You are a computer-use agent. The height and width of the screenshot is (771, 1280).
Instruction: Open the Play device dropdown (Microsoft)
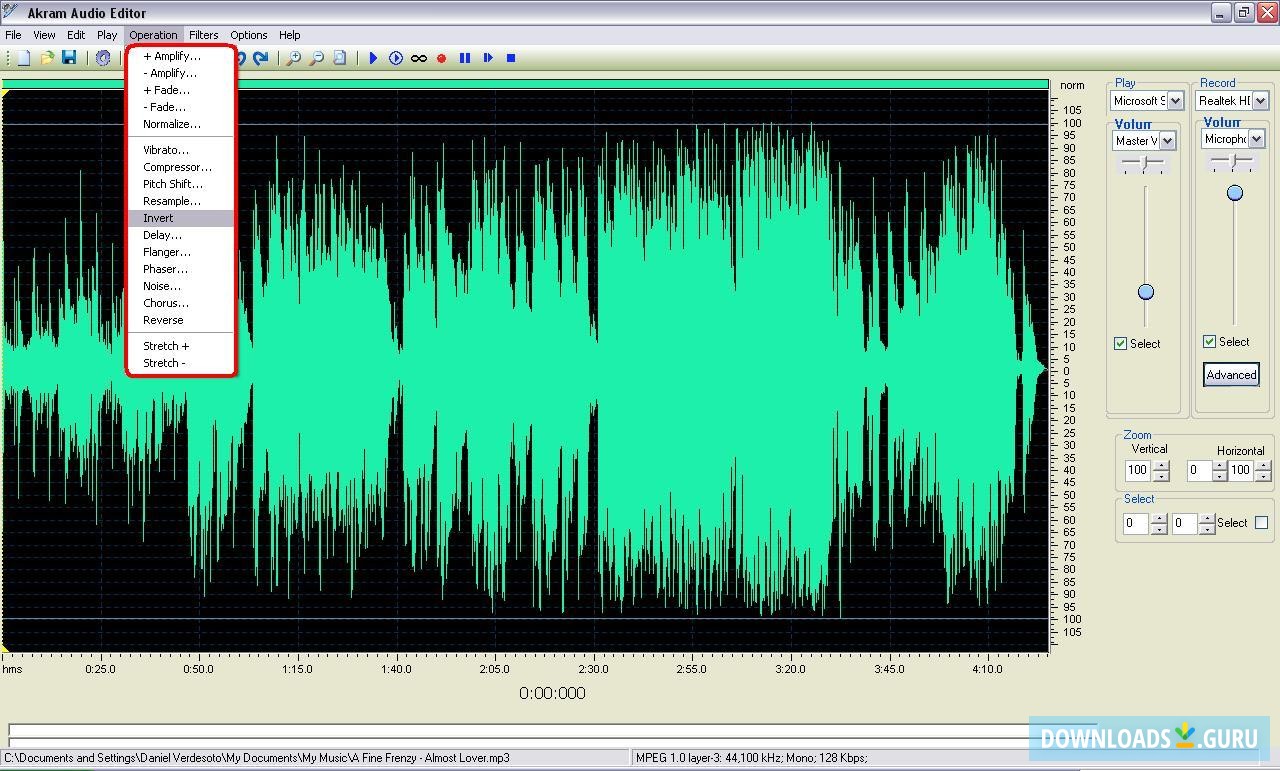pyautogui.click(x=1175, y=100)
